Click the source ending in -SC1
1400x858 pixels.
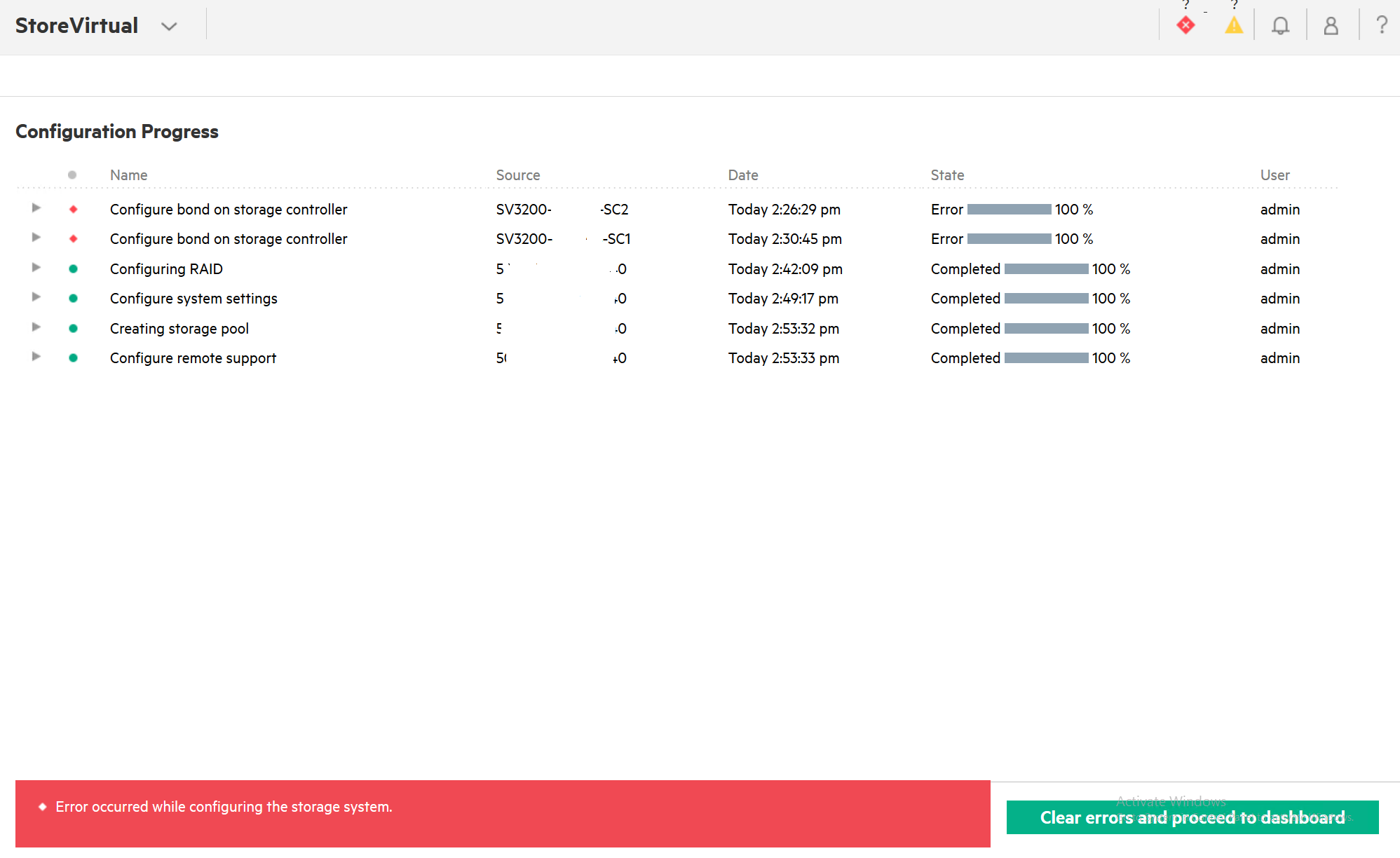click(x=564, y=239)
